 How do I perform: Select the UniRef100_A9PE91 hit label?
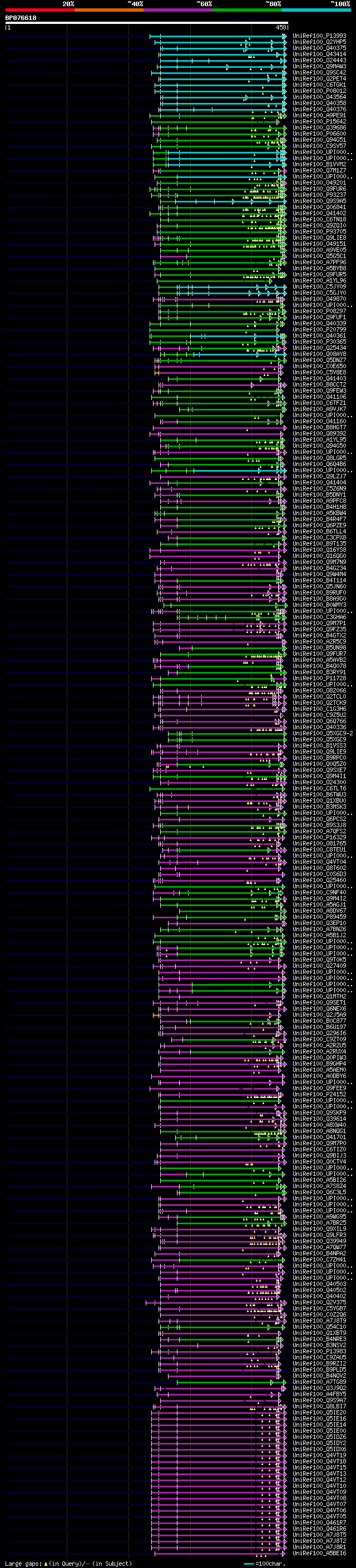319,115
